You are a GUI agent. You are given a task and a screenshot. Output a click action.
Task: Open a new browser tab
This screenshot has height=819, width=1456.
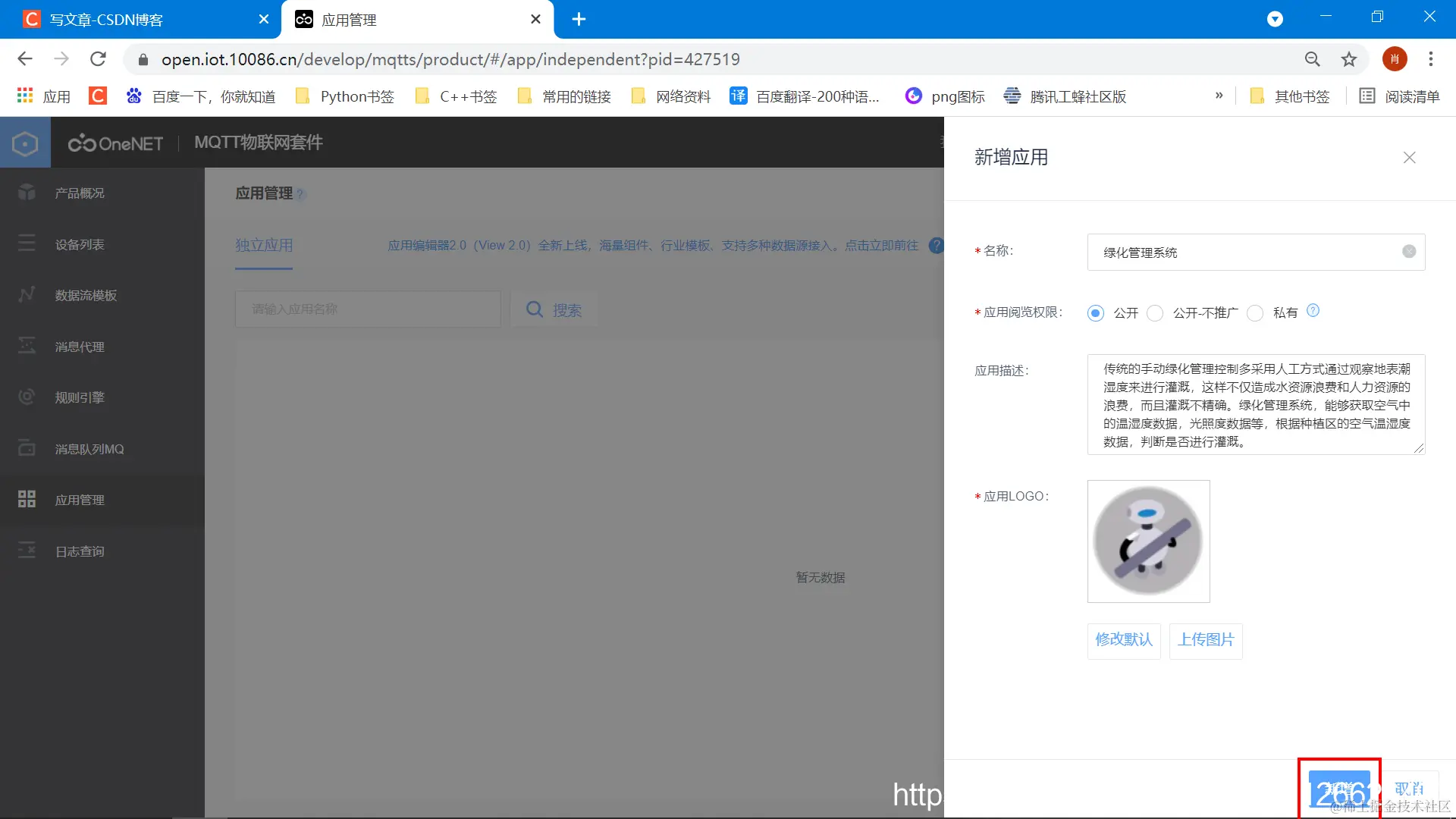click(579, 20)
